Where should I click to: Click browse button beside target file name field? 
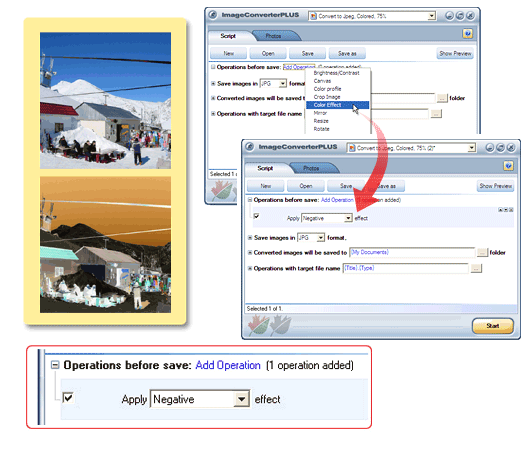coord(476,268)
